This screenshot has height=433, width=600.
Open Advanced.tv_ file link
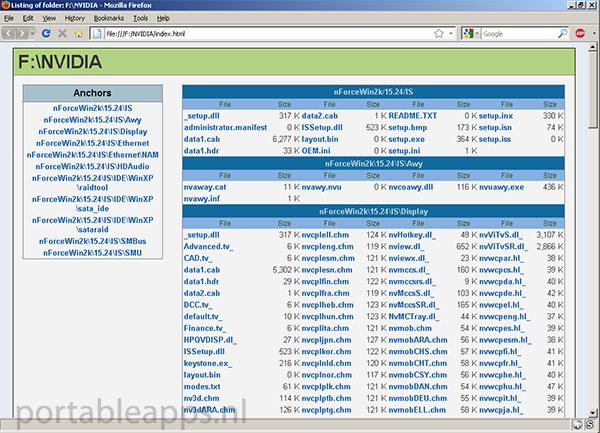click(x=208, y=247)
